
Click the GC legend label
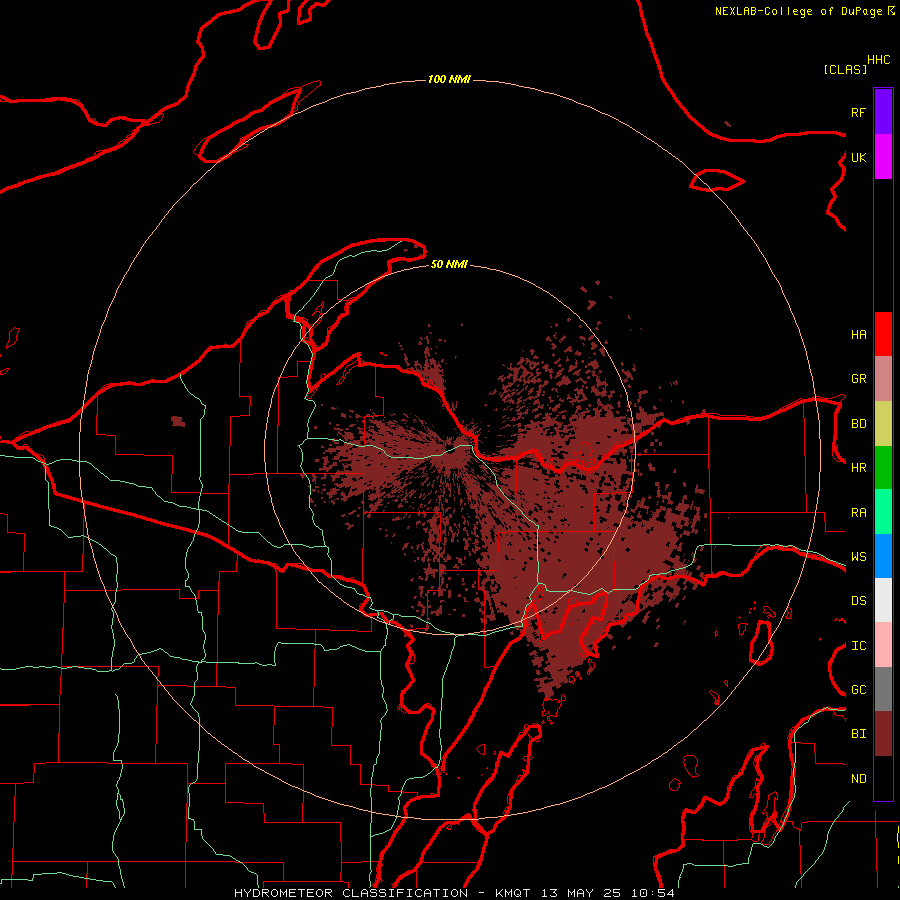(859, 690)
